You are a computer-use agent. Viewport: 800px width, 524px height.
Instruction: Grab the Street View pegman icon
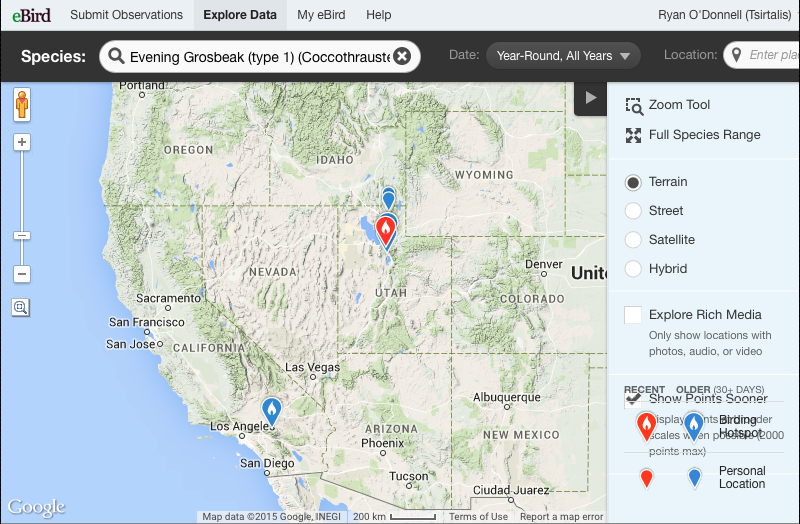click(x=22, y=105)
